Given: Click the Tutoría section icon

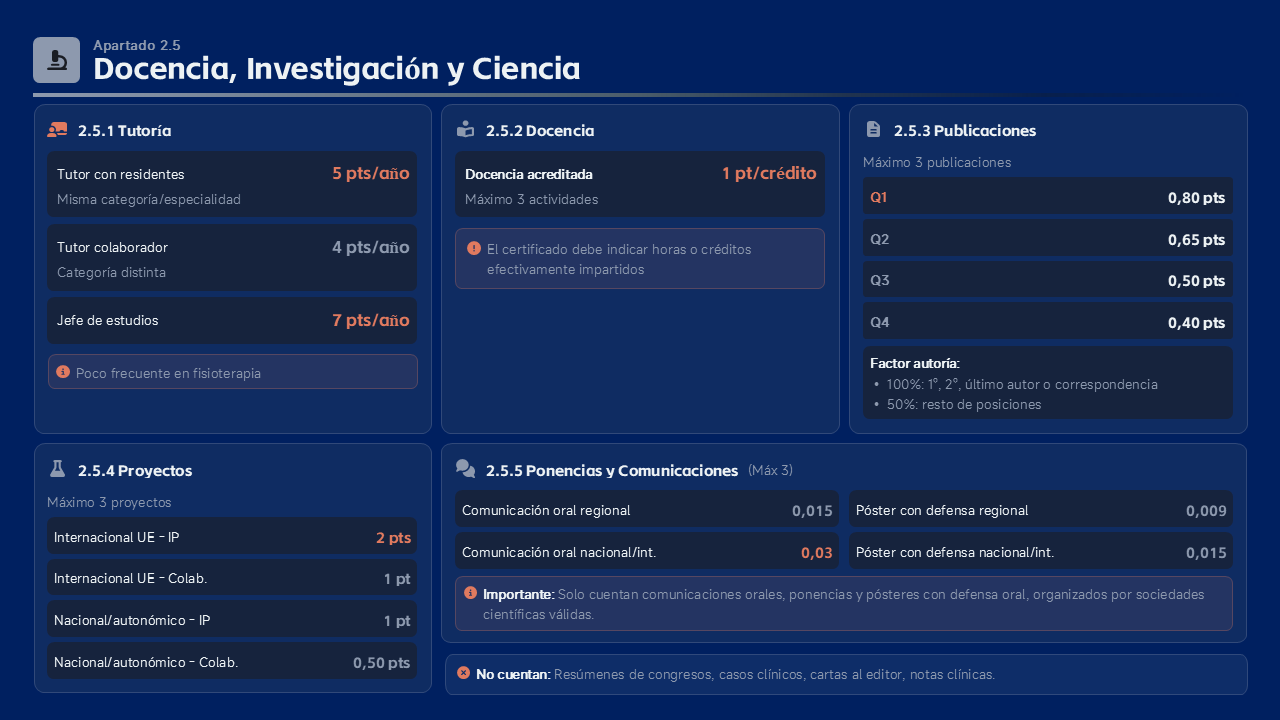Looking at the screenshot, I should (x=57, y=130).
